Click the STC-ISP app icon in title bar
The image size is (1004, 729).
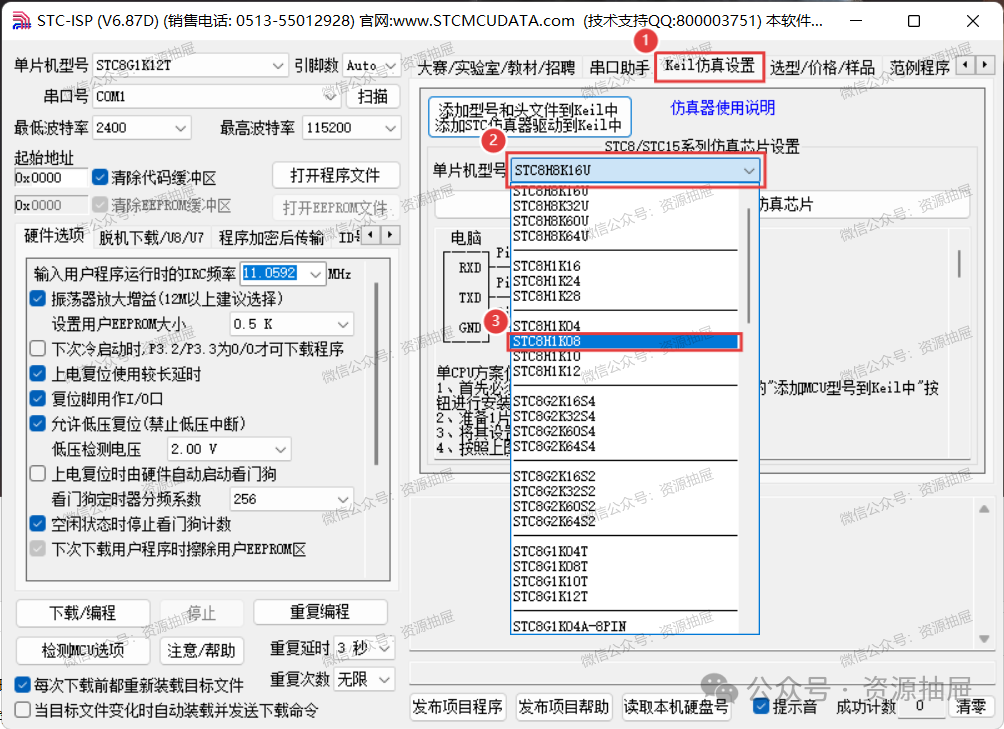point(21,20)
